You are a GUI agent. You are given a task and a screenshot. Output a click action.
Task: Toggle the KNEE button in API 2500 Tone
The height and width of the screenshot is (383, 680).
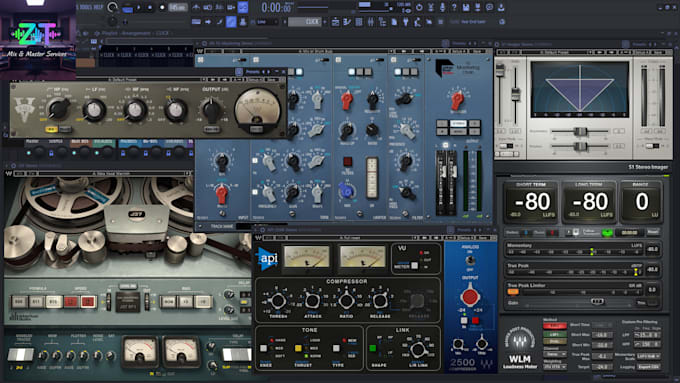[263, 348]
